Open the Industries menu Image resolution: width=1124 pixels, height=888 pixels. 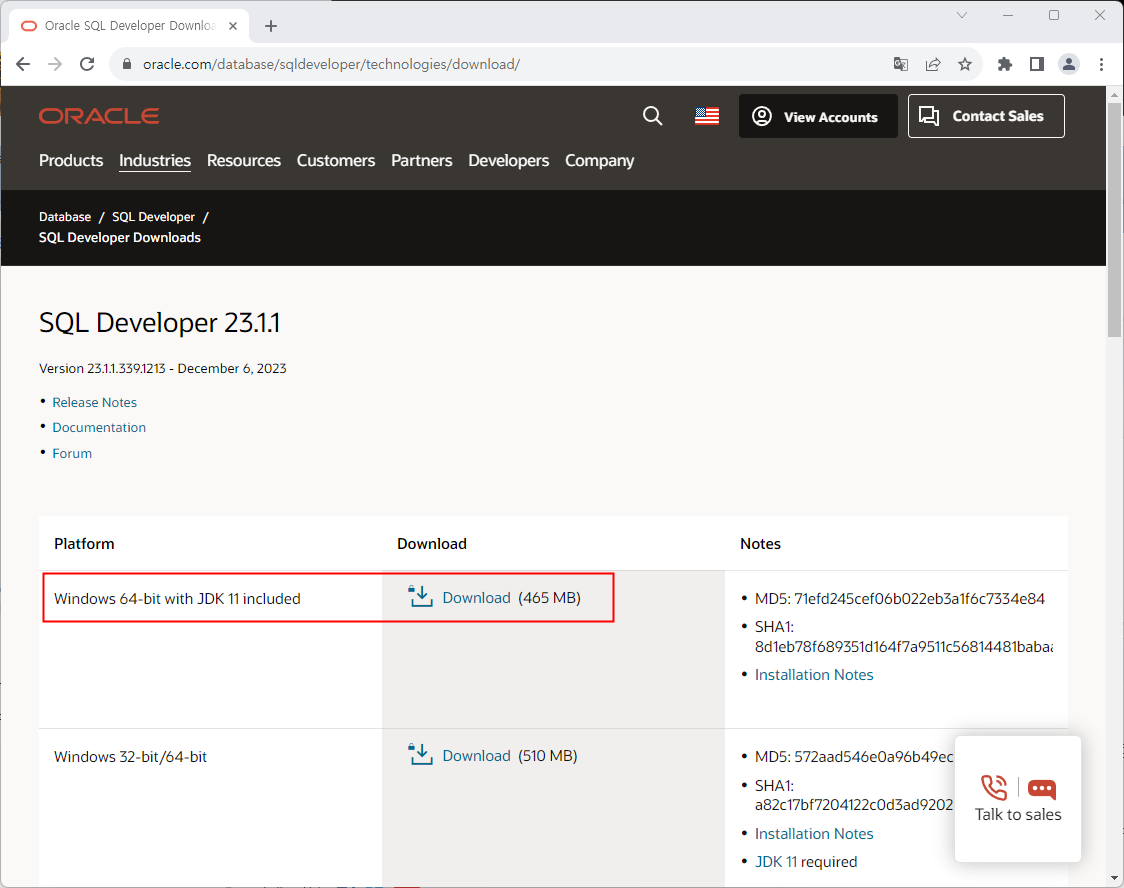[155, 161]
